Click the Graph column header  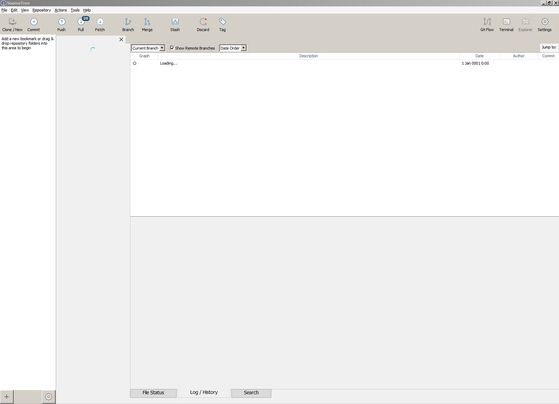coord(144,56)
